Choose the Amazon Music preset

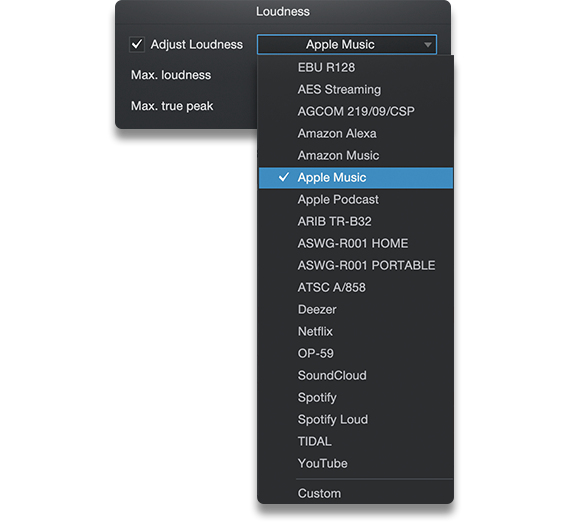point(356,156)
